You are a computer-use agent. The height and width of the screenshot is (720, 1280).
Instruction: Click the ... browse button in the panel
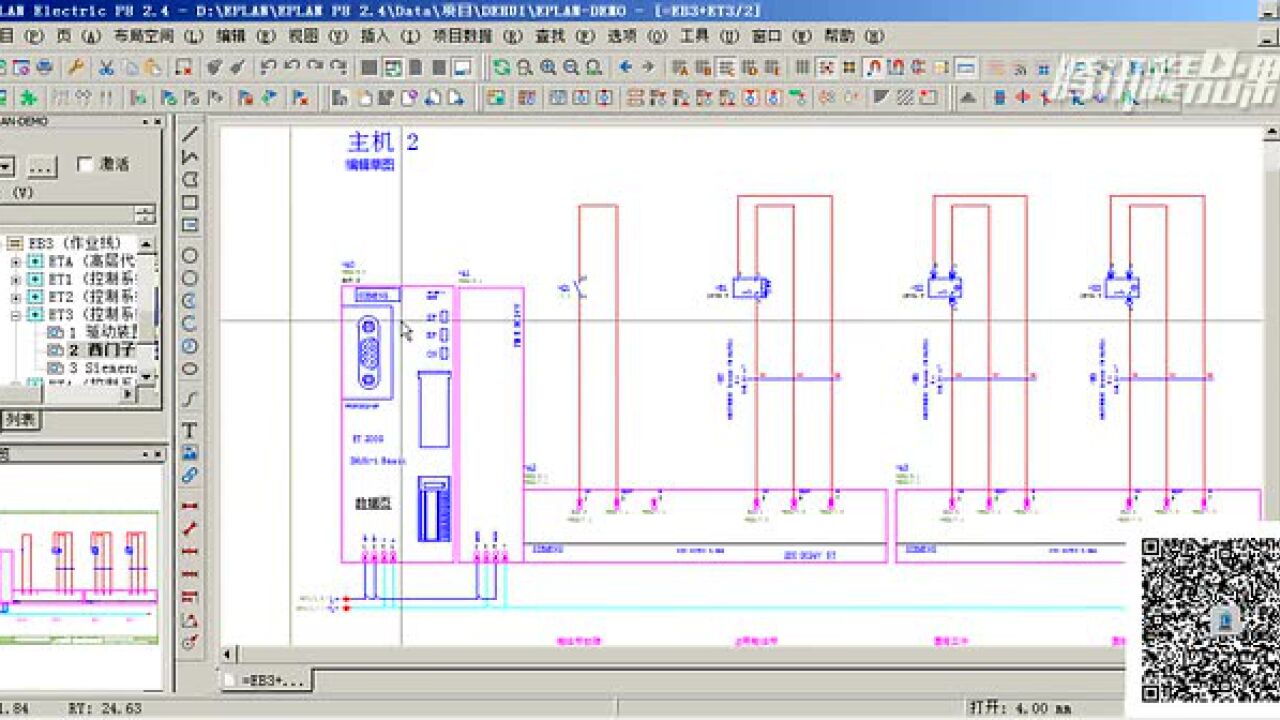coord(44,167)
